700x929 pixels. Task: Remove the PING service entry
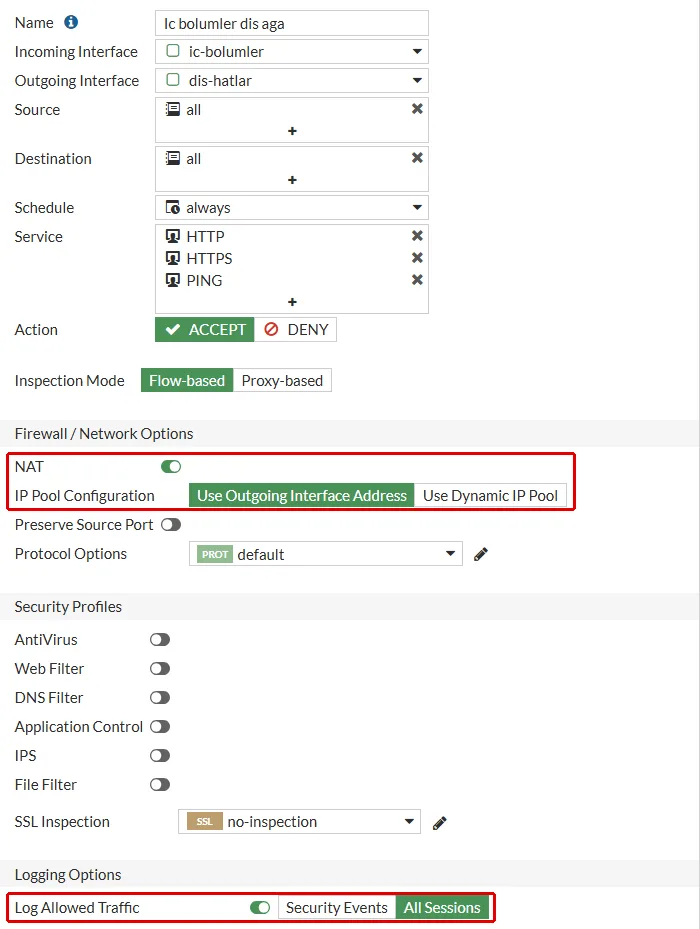417,280
